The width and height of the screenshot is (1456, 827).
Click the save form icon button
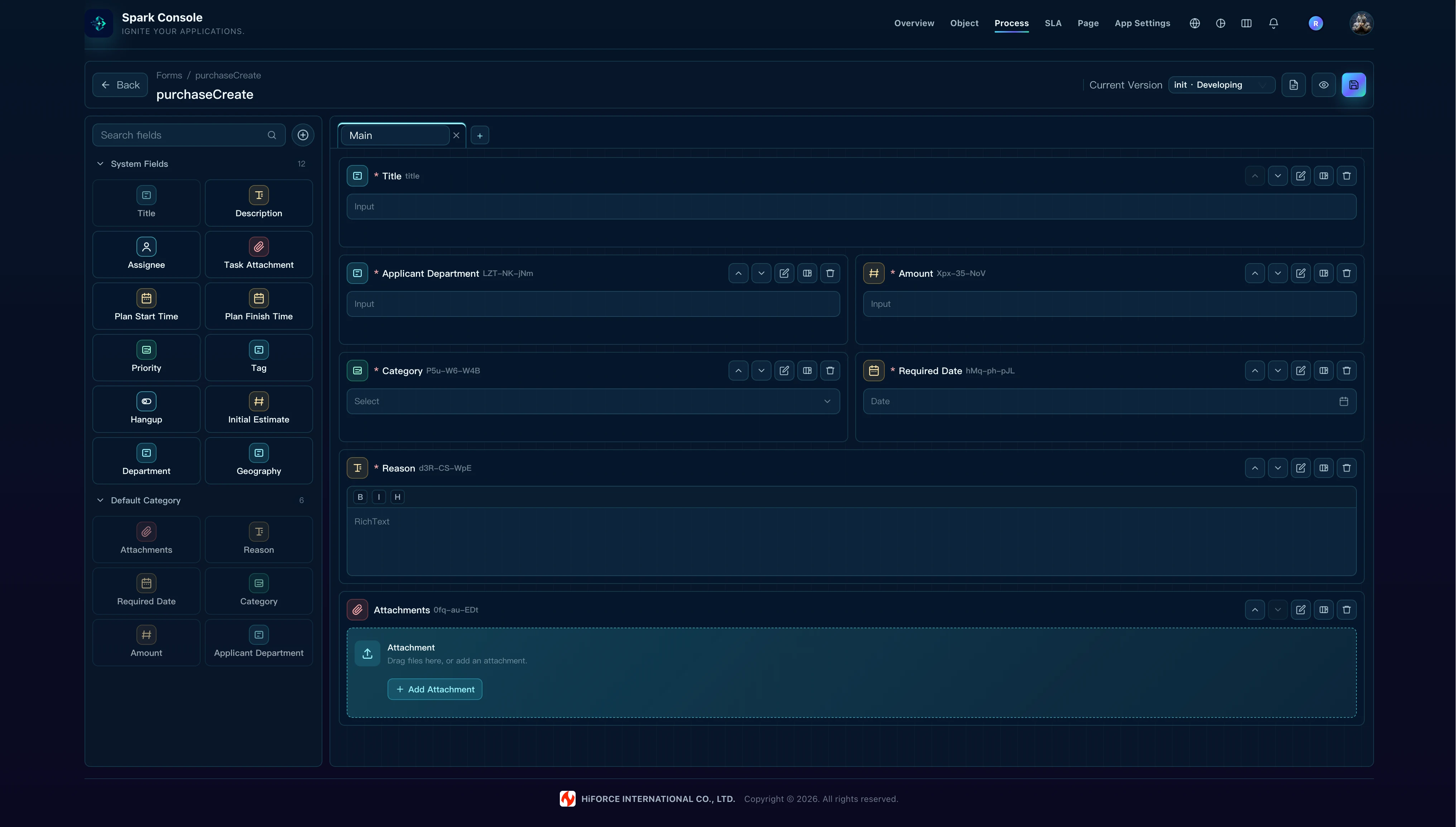[x=1353, y=85]
